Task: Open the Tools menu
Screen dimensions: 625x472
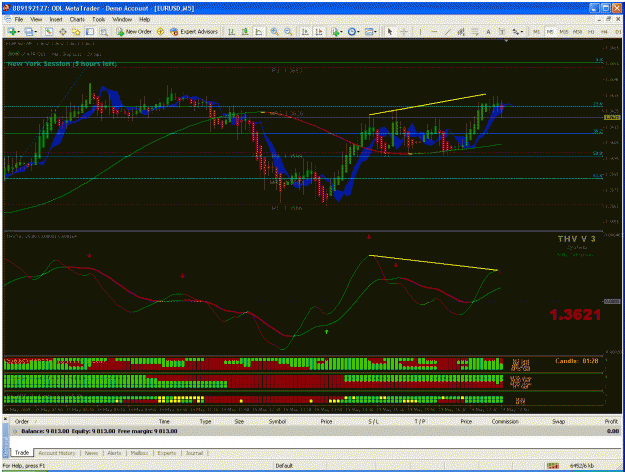Action: (98, 19)
